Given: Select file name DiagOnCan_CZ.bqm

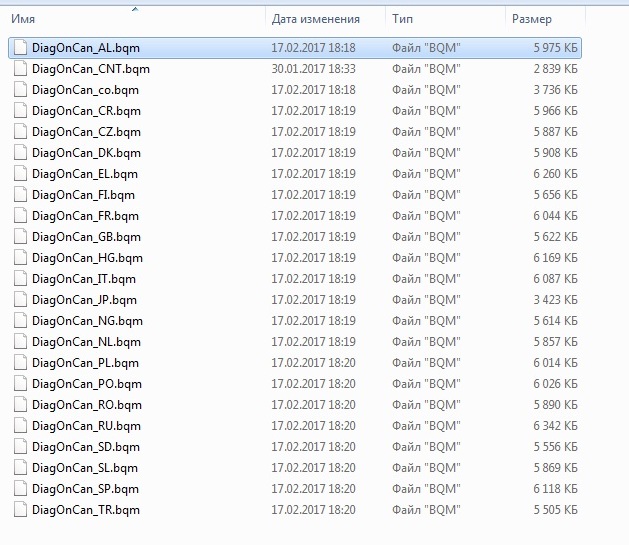Looking at the screenshot, I should click(86, 132).
